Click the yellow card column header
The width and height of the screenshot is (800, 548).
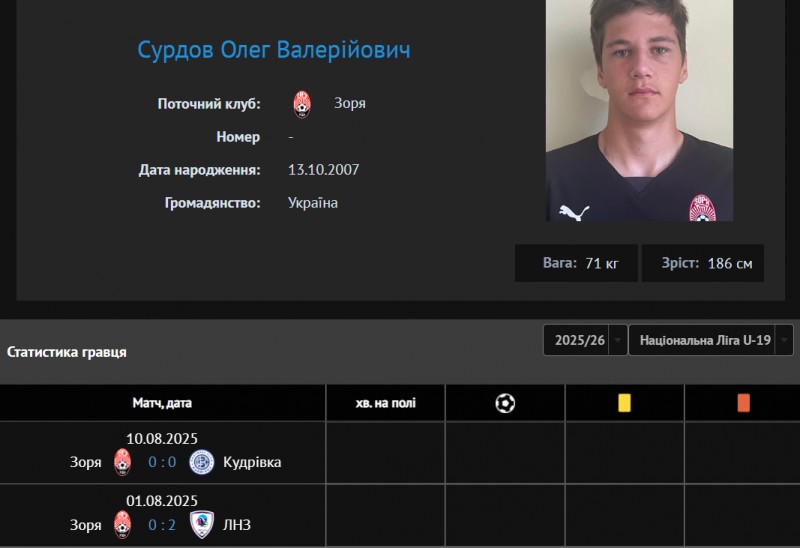(624, 403)
